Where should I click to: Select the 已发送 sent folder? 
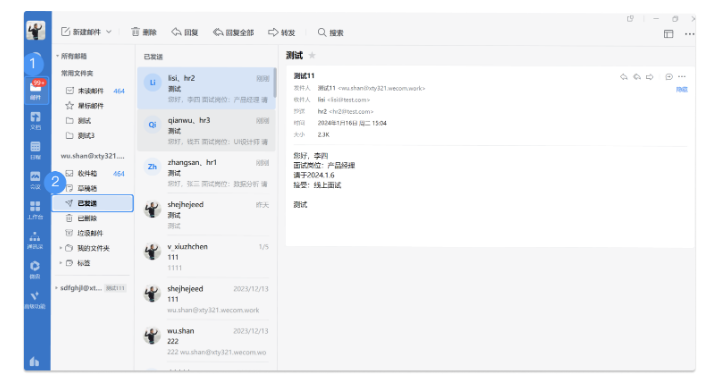coord(92,203)
